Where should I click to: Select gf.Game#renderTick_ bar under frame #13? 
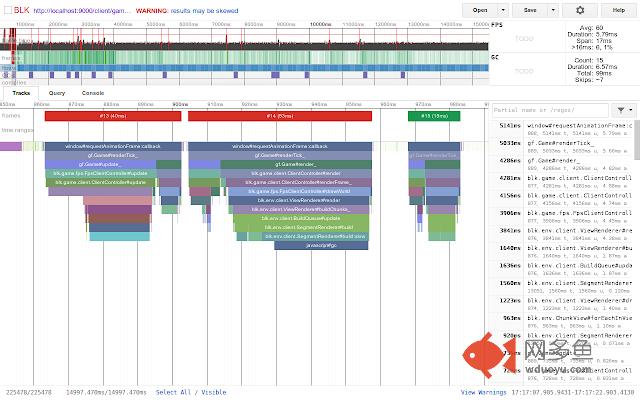[x=113, y=156]
